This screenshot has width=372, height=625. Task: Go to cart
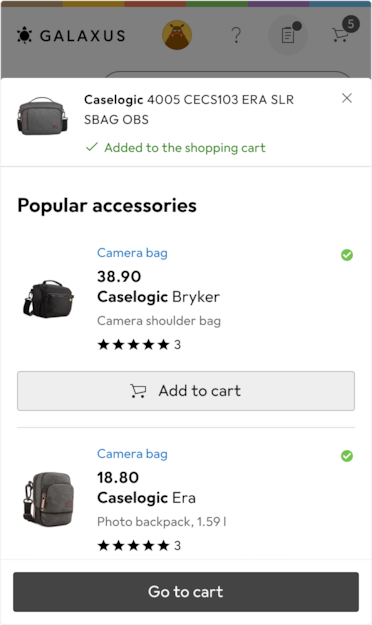tap(186, 592)
